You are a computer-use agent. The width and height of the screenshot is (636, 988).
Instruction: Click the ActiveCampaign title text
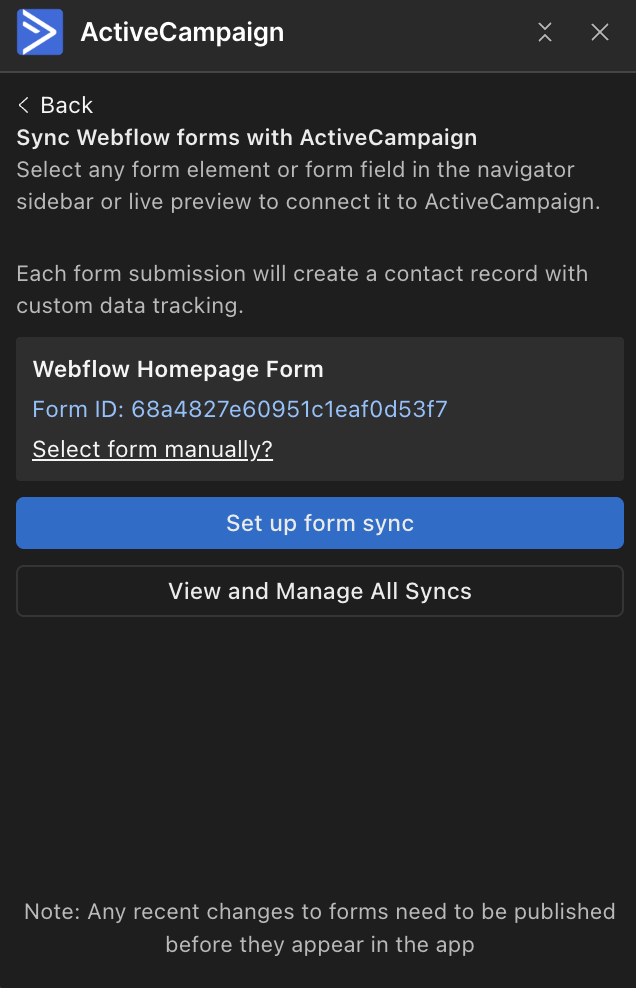click(x=182, y=32)
